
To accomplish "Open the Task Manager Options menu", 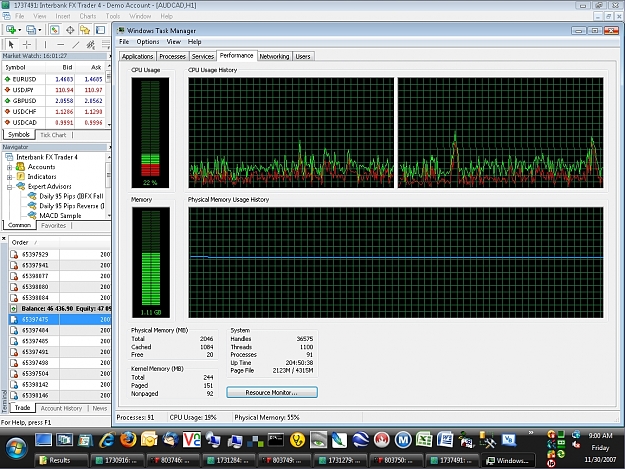I will (147, 42).
